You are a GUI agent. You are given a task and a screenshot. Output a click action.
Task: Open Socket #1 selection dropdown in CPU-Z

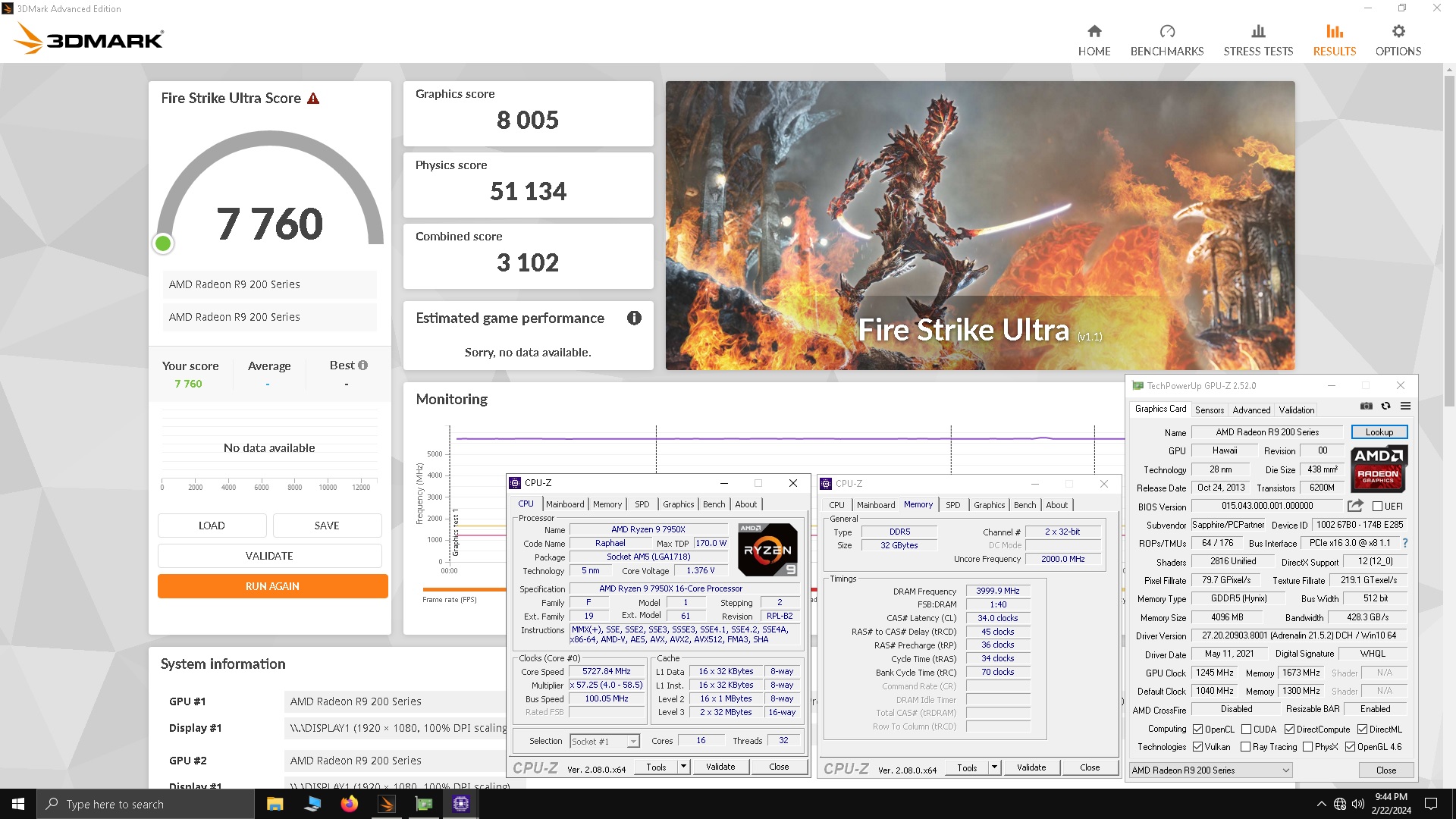[604, 742]
